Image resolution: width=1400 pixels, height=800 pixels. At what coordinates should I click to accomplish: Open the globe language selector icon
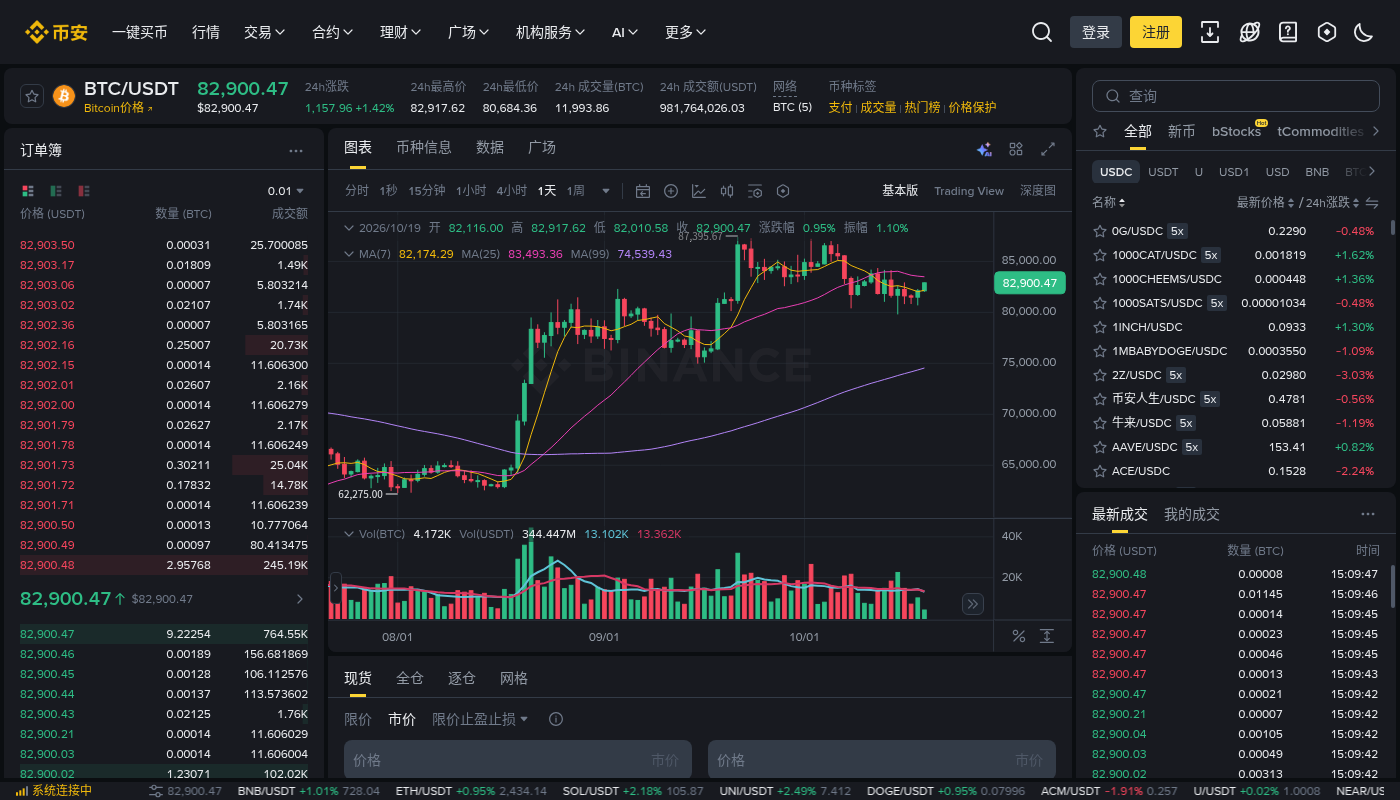click(x=1249, y=32)
